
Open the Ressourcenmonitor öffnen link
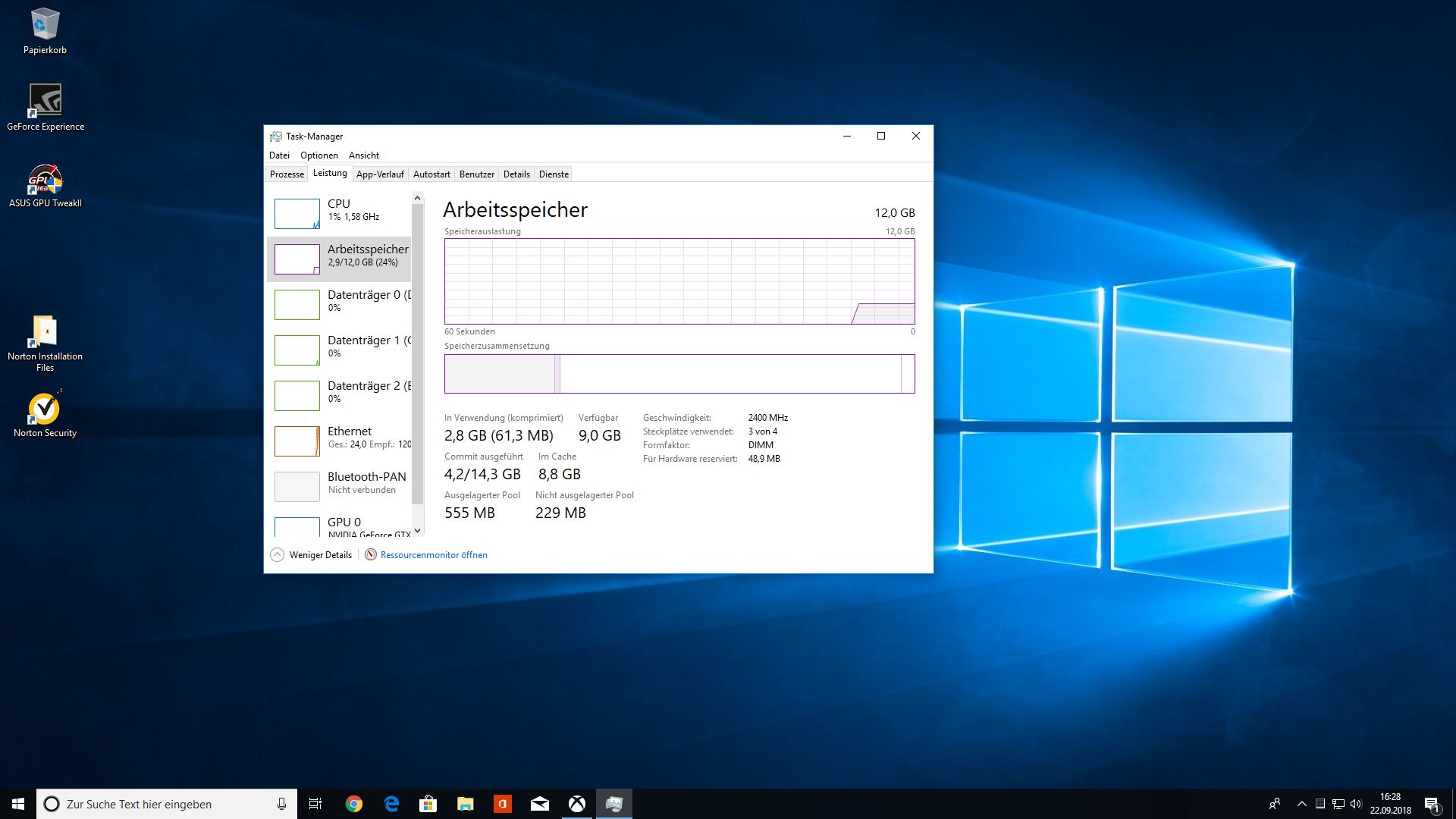pos(434,555)
